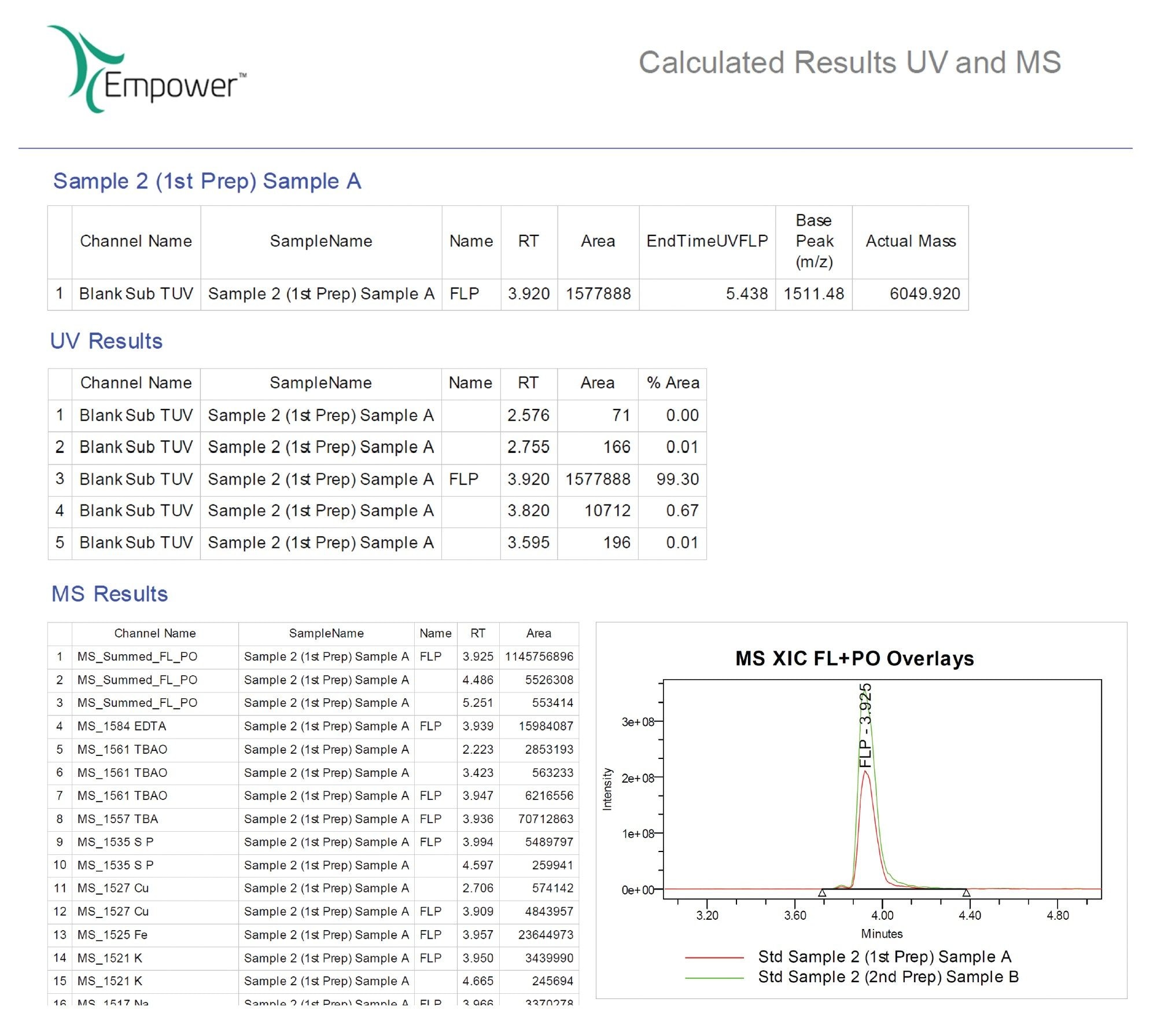The width and height of the screenshot is (1157, 1036).
Task: Click the x-axis label 'Minutes'
Action: click(882, 934)
